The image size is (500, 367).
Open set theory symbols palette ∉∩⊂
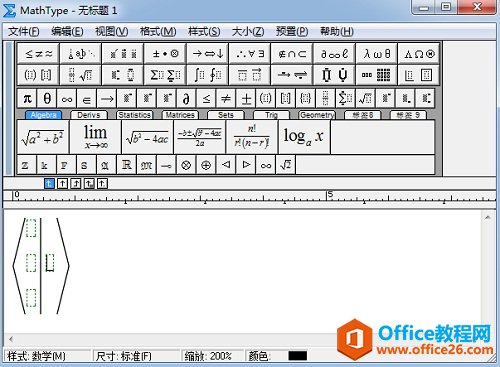pos(292,54)
